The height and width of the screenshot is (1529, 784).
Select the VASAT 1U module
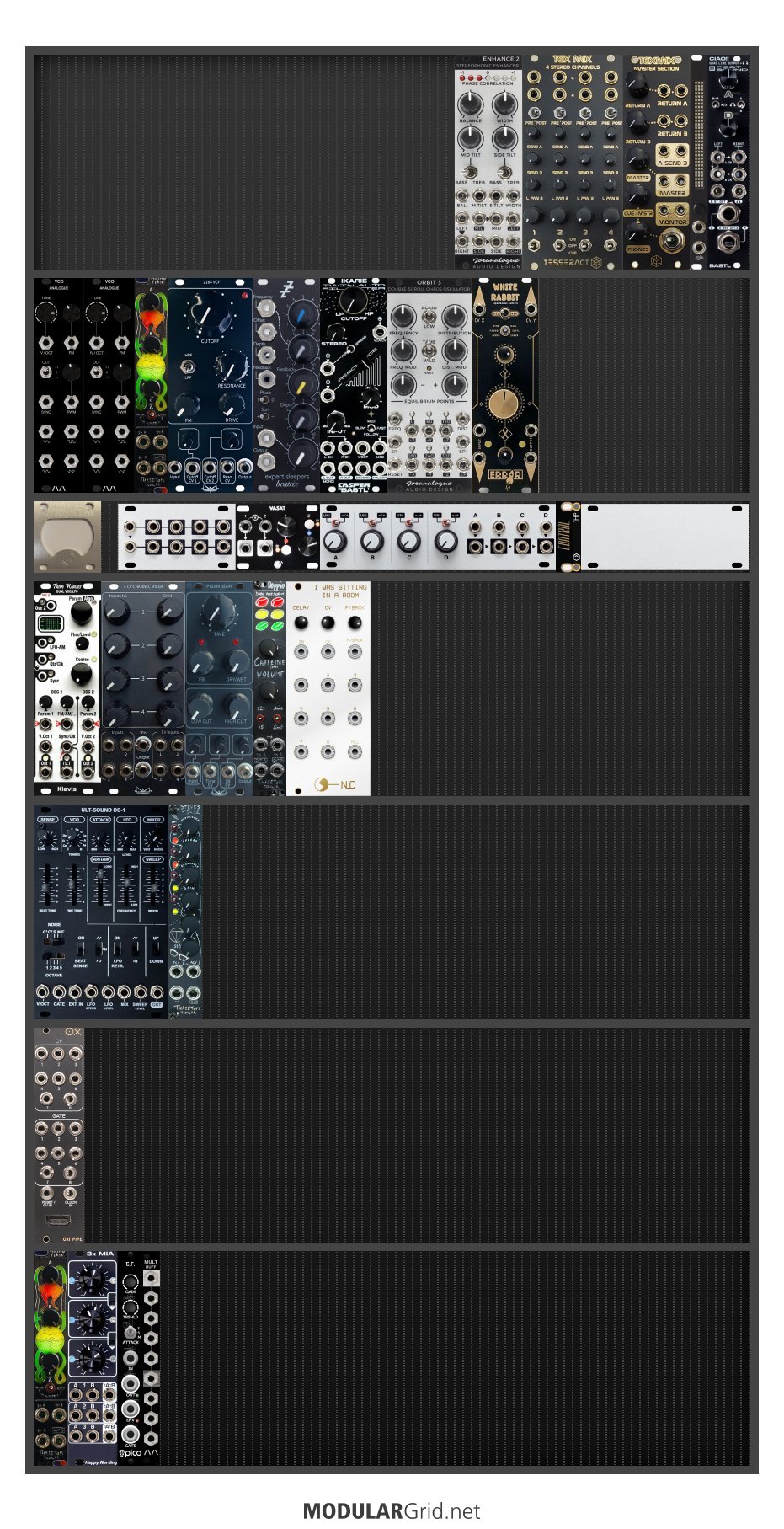point(278,537)
